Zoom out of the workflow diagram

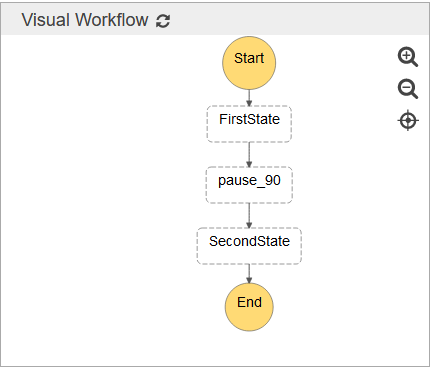pyautogui.click(x=408, y=89)
